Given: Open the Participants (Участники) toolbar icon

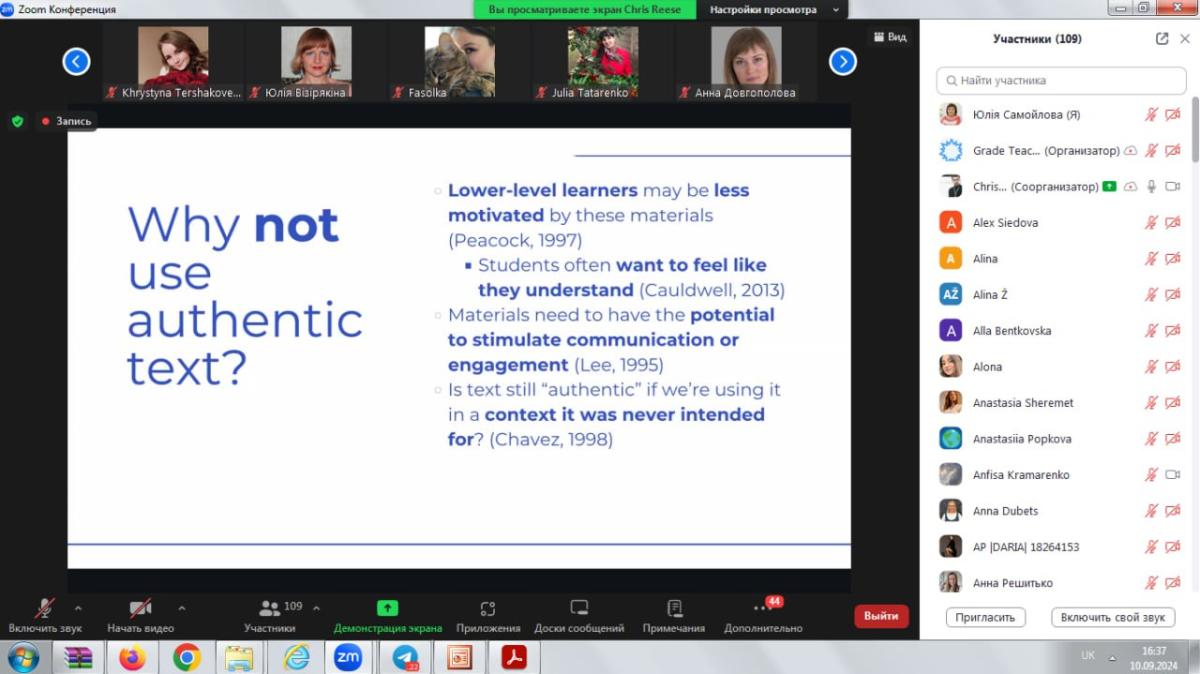Looking at the screenshot, I should coord(269,609).
